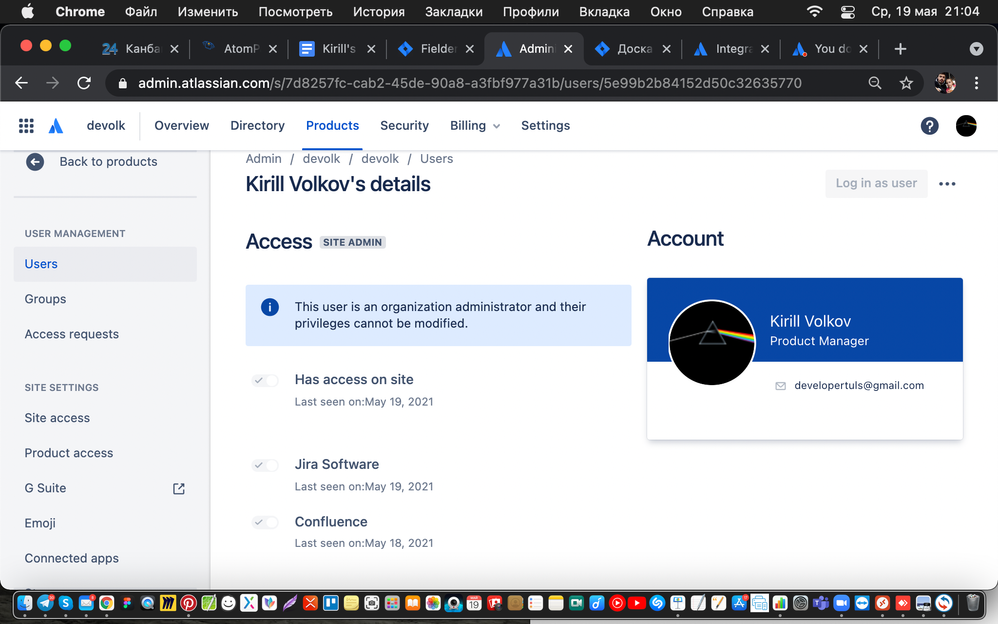Reload the page with the refresh icon
This screenshot has width=998, height=624.
(x=83, y=83)
